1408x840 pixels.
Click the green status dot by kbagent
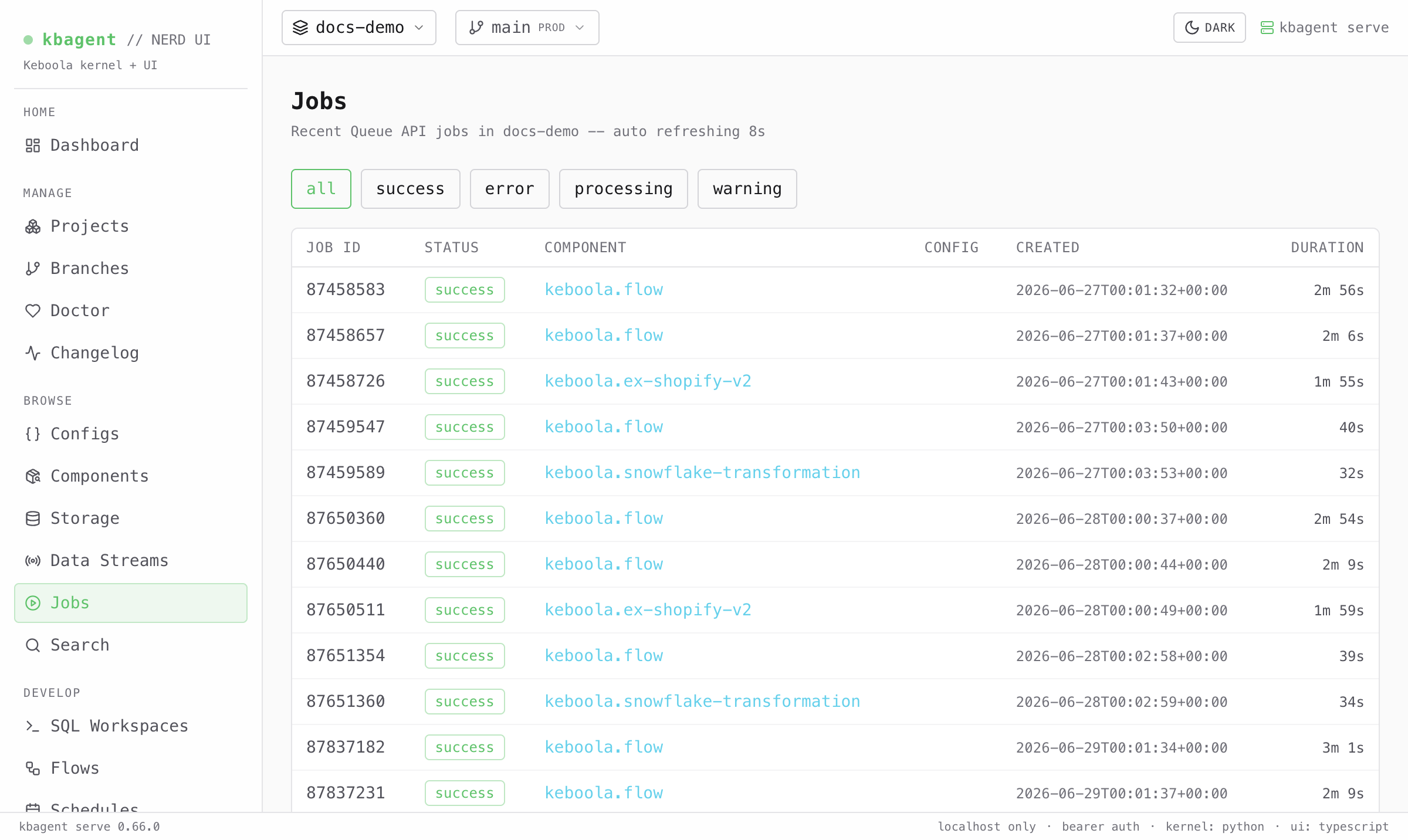[28, 40]
